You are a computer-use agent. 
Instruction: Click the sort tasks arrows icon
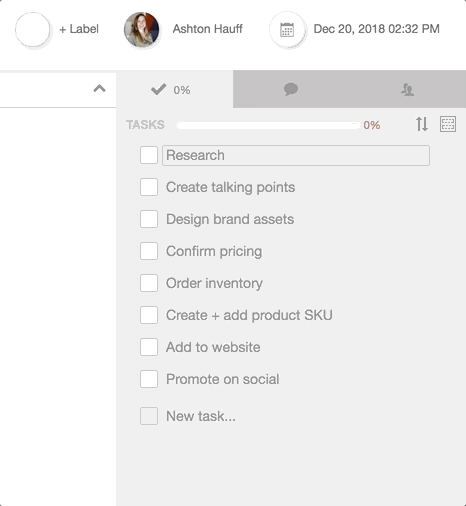(x=422, y=124)
